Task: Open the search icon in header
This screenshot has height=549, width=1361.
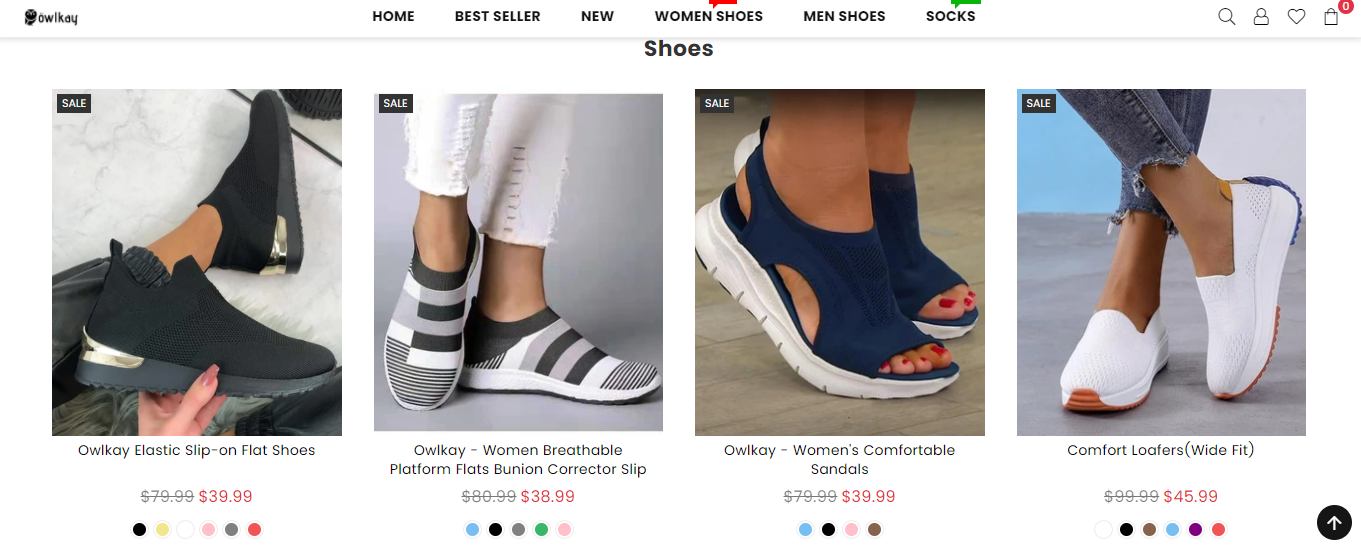Action: 1226,16
